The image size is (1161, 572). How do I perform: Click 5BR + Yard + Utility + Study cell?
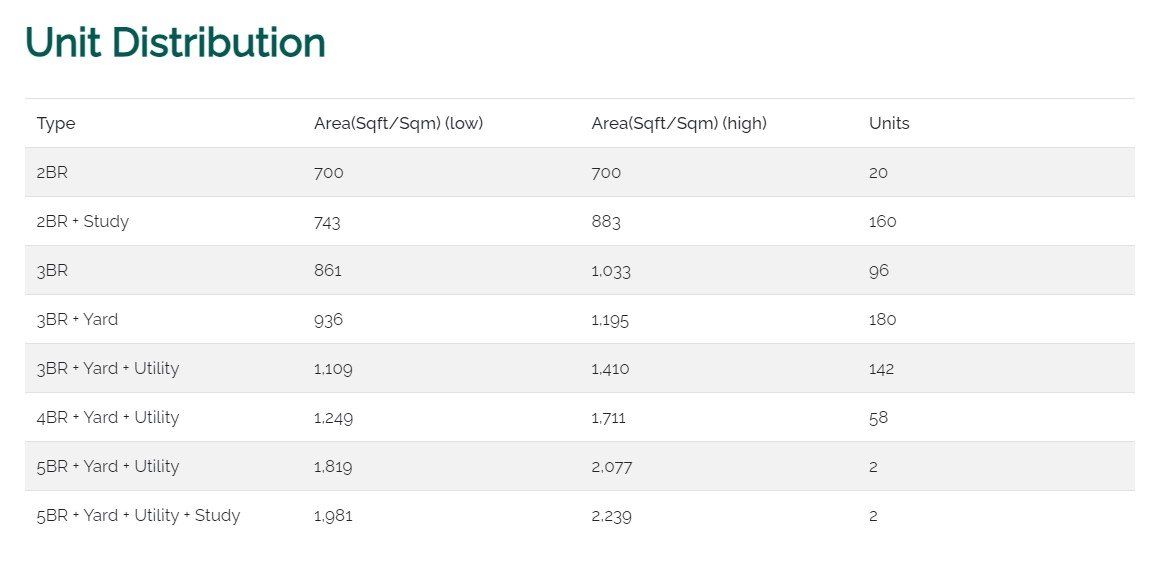pos(138,516)
